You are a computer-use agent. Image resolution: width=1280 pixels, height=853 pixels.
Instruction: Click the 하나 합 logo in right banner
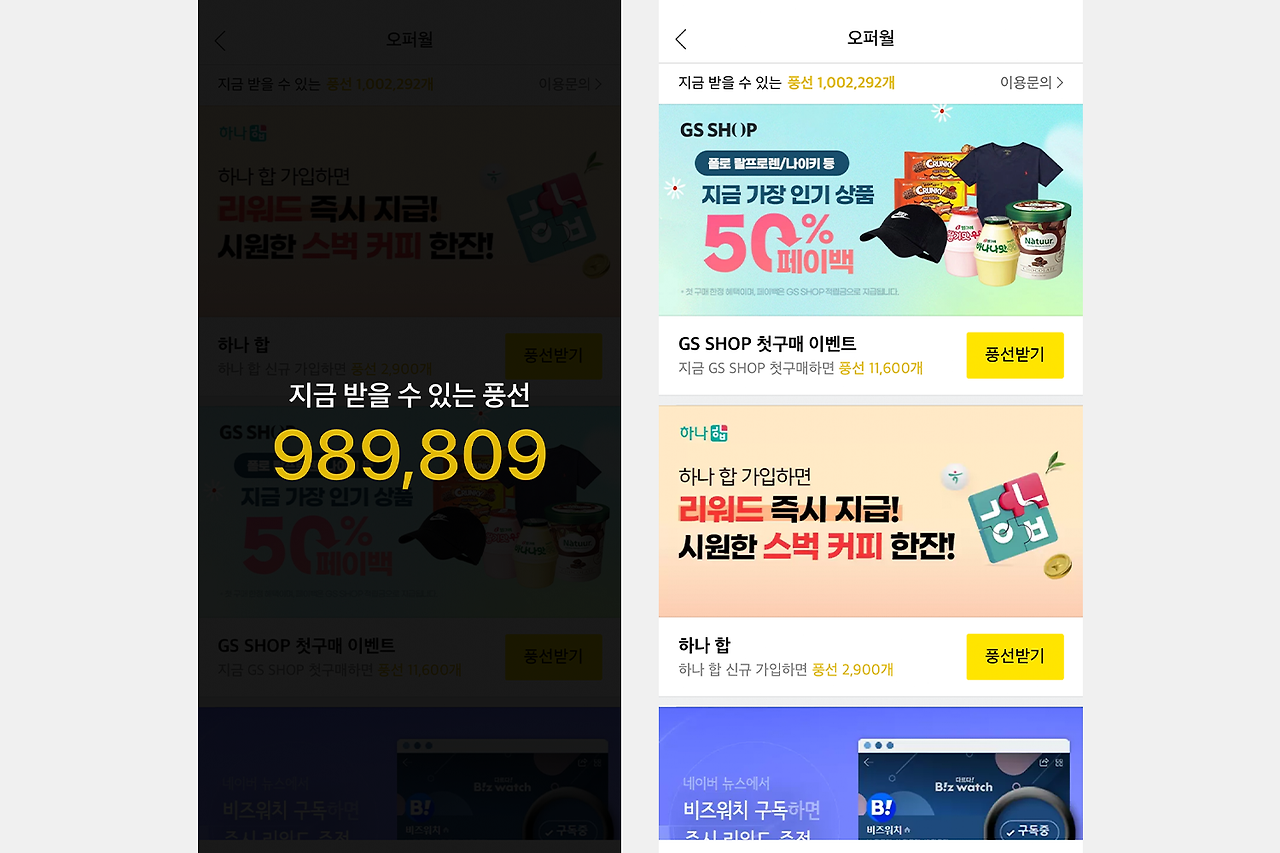pos(704,433)
